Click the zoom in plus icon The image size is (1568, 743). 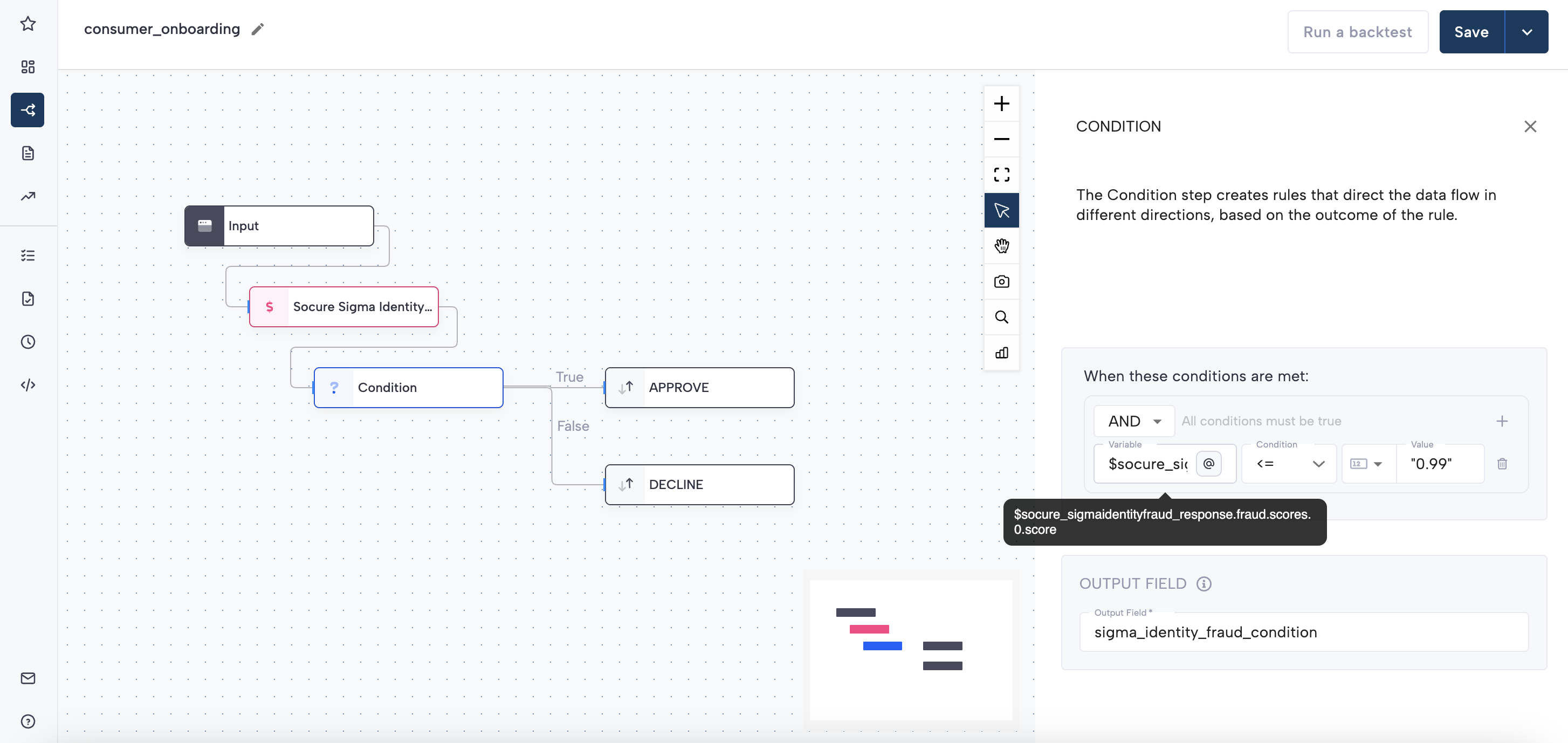(1001, 104)
